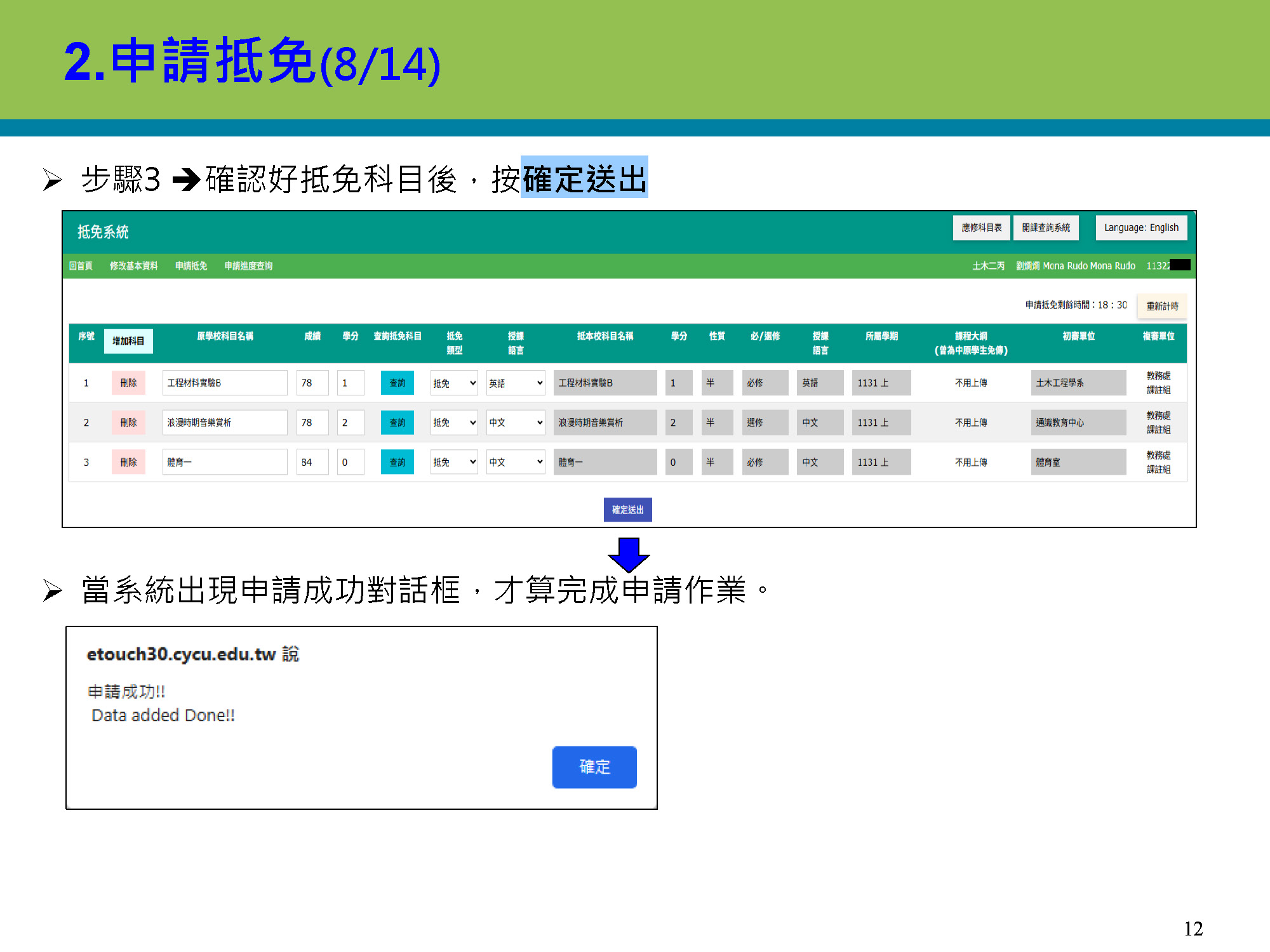Click 不用上傳 in the 工程材料實驗B row

tap(971, 383)
